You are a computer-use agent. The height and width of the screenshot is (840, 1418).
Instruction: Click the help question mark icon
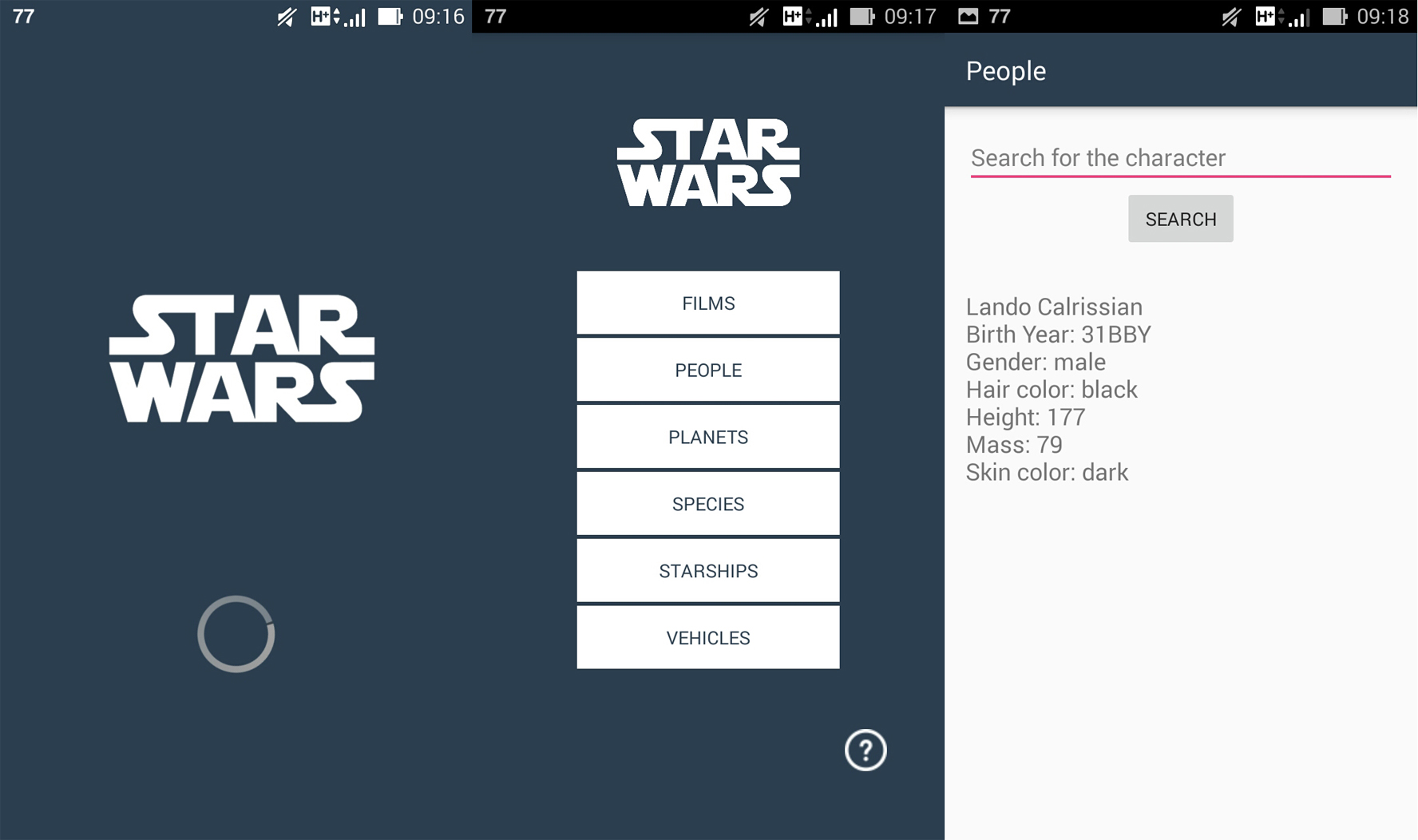coord(865,750)
